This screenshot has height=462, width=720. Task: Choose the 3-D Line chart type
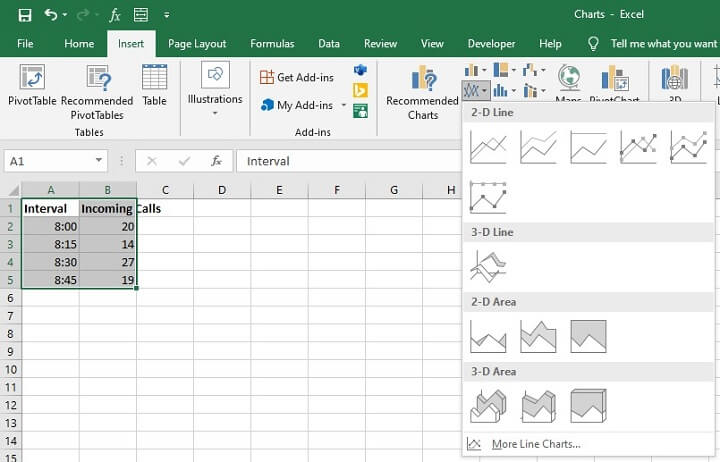tap(488, 266)
